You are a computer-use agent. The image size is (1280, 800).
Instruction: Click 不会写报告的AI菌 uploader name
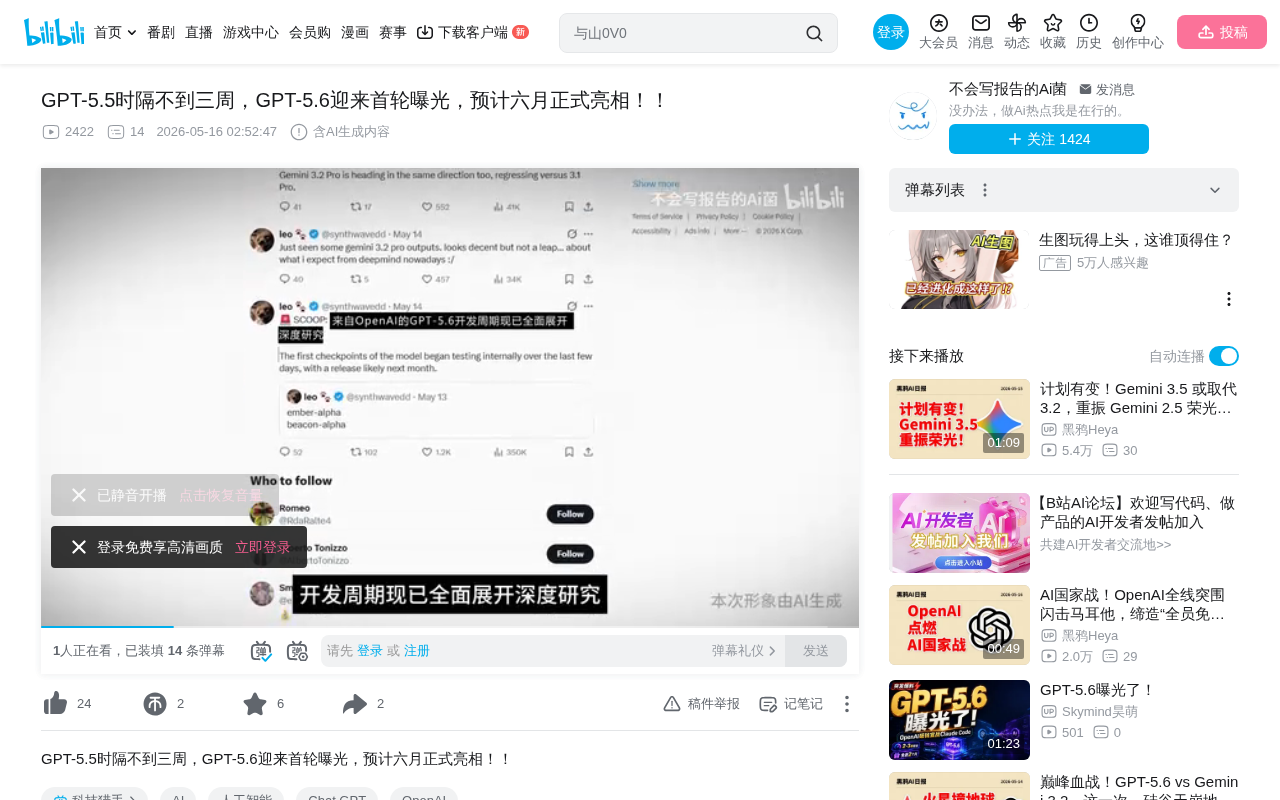pos(1008,89)
